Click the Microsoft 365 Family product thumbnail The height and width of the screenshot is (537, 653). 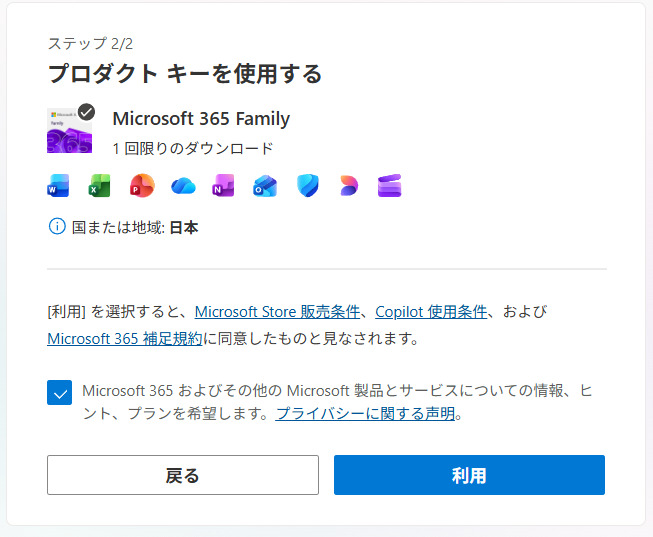pyautogui.click(x=68, y=132)
